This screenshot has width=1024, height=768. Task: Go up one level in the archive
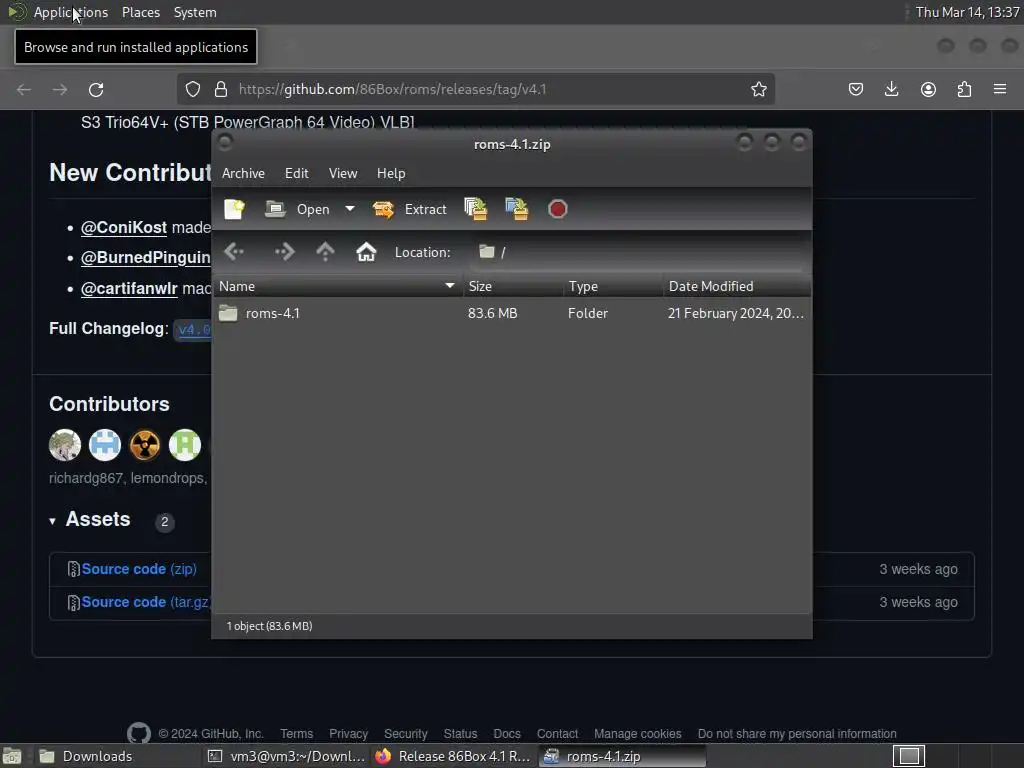tap(325, 252)
